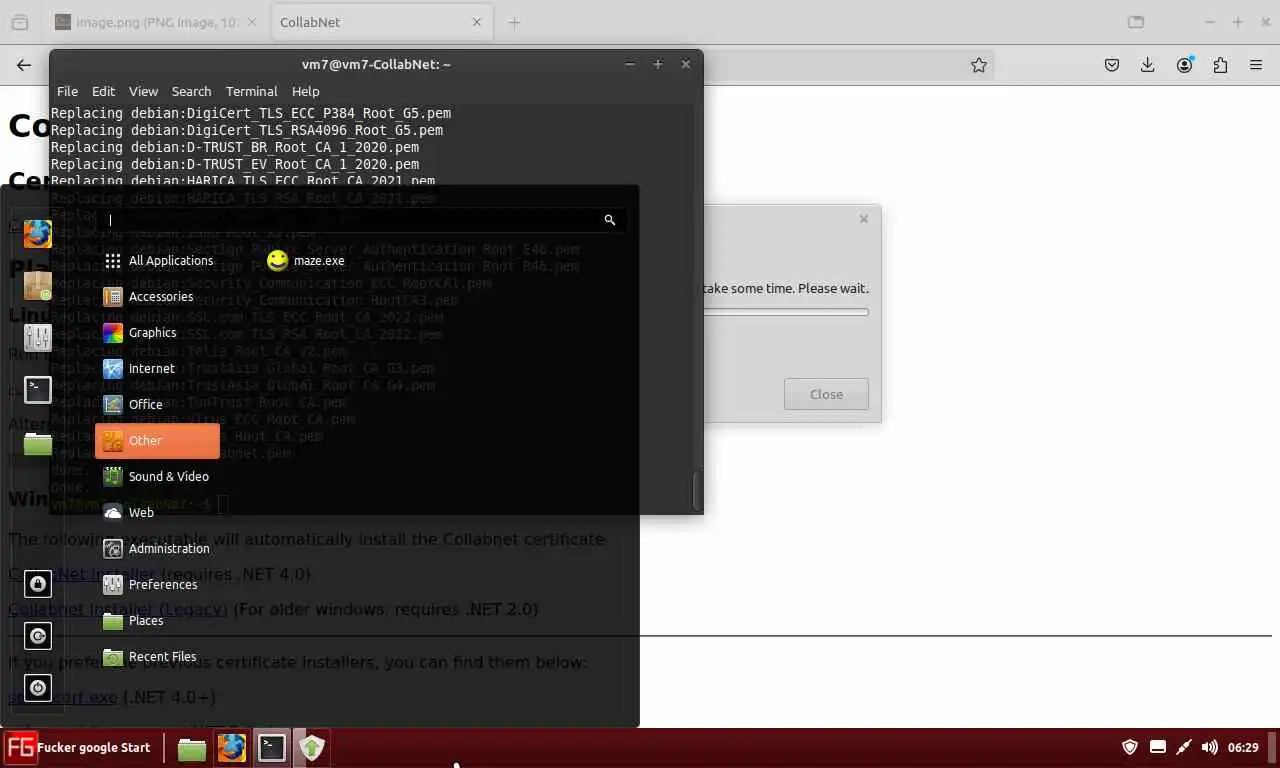Go back in Firefox
Image resolution: width=1280 pixels, height=768 pixels.
pyautogui.click(x=24, y=65)
